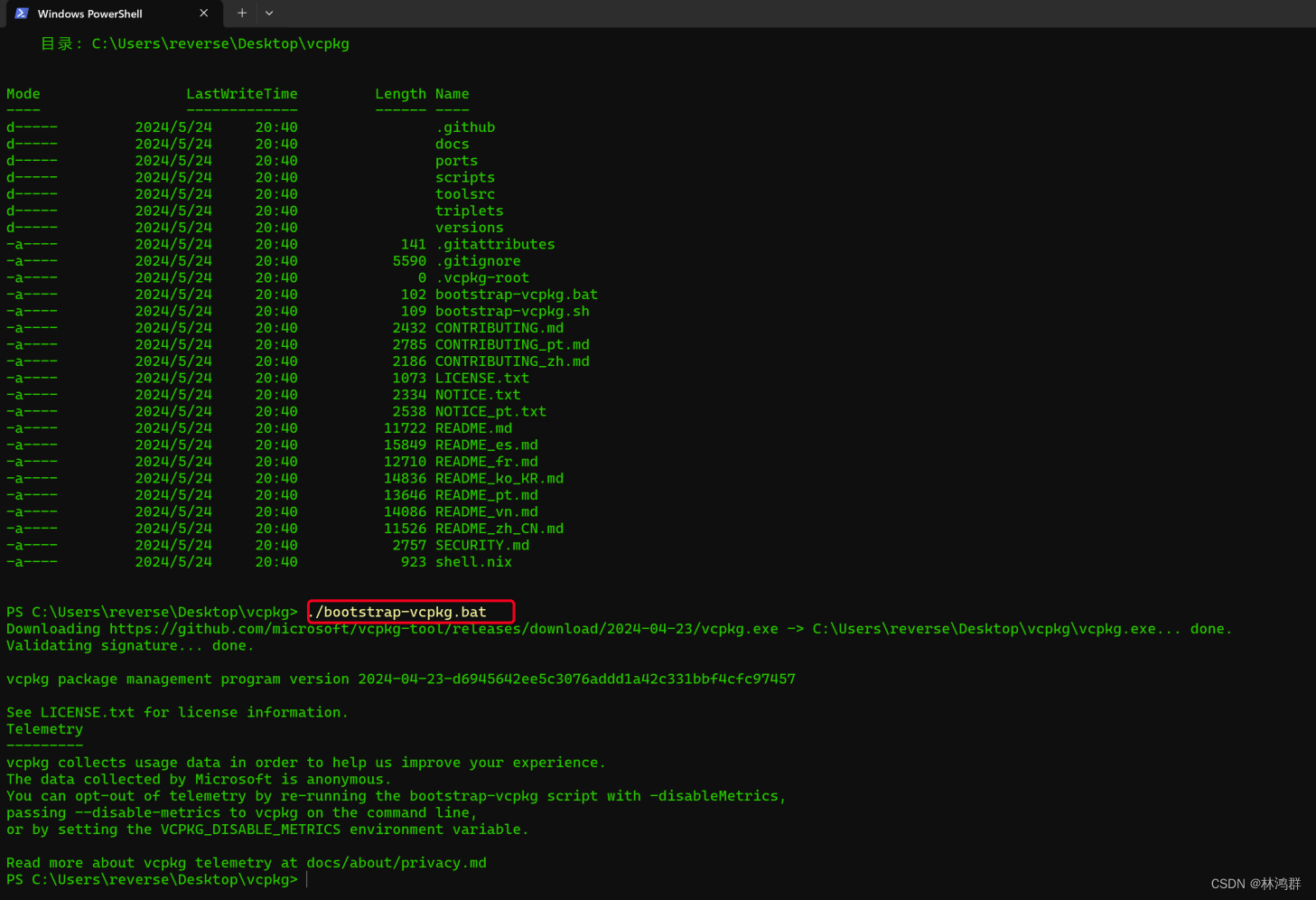The width and height of the screenshot is (1316, 900).
Task: Click the .gitignore file name
Action: pos(479,261)
